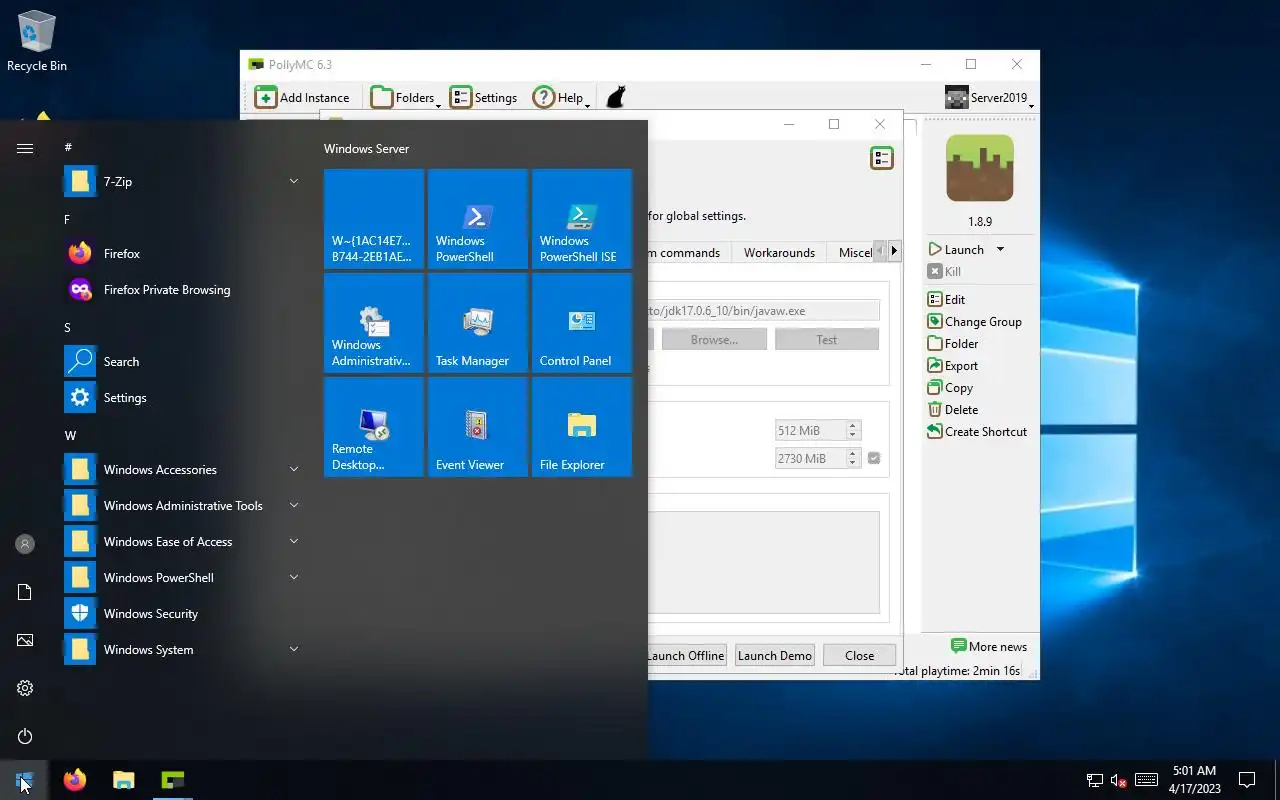This screenshot has width=1280, height=800.
Task: Open Settings in PollyMC toolbar
Action: (483, 97)
